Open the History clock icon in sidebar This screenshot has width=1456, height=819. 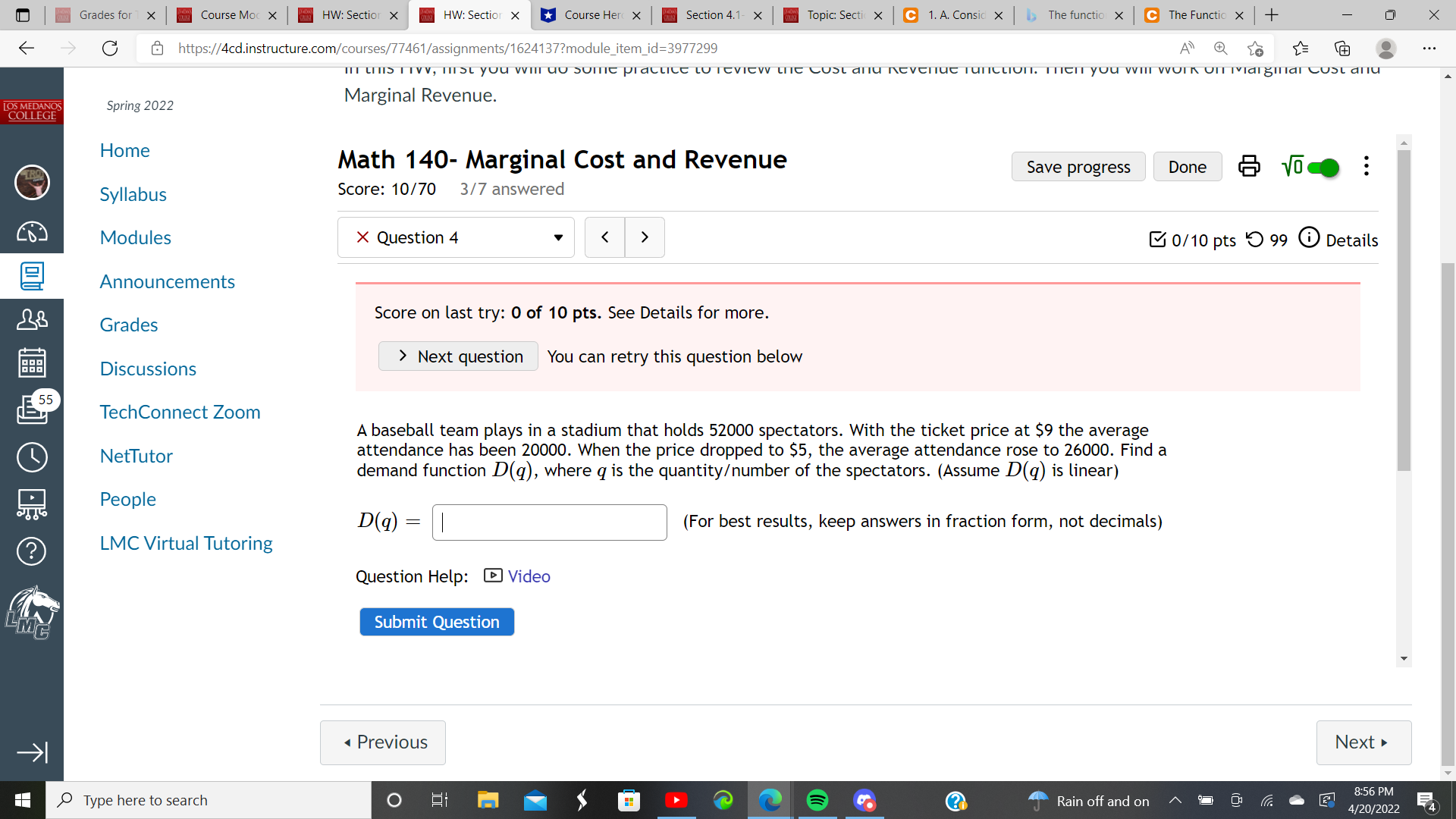point(31,457)
